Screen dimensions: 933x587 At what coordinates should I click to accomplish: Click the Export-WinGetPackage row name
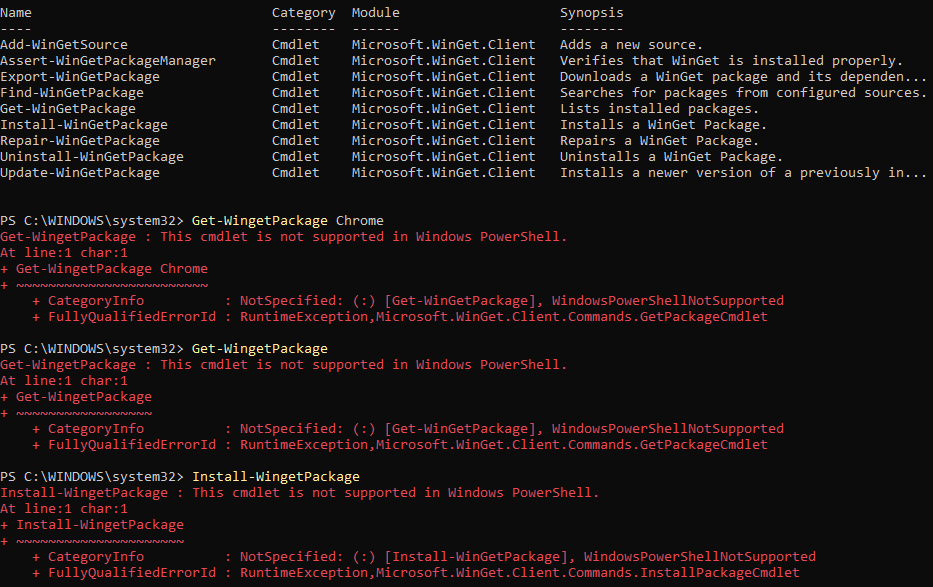(x=80, y=77)
